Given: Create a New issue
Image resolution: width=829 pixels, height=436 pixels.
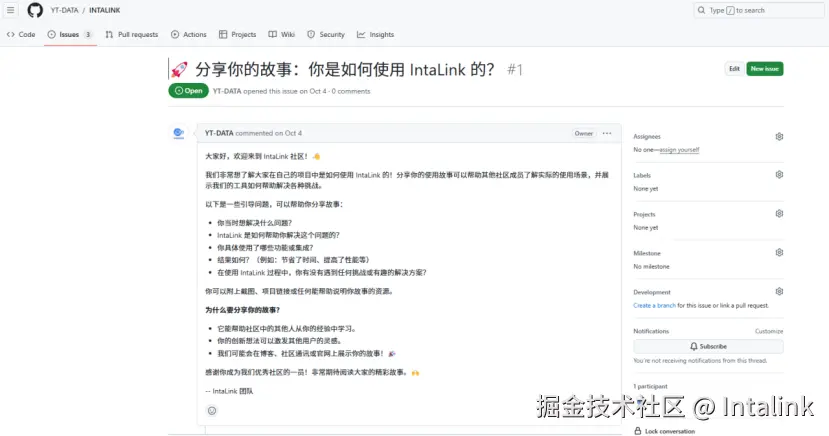Looking at the screenshot, I should point(764,69).
